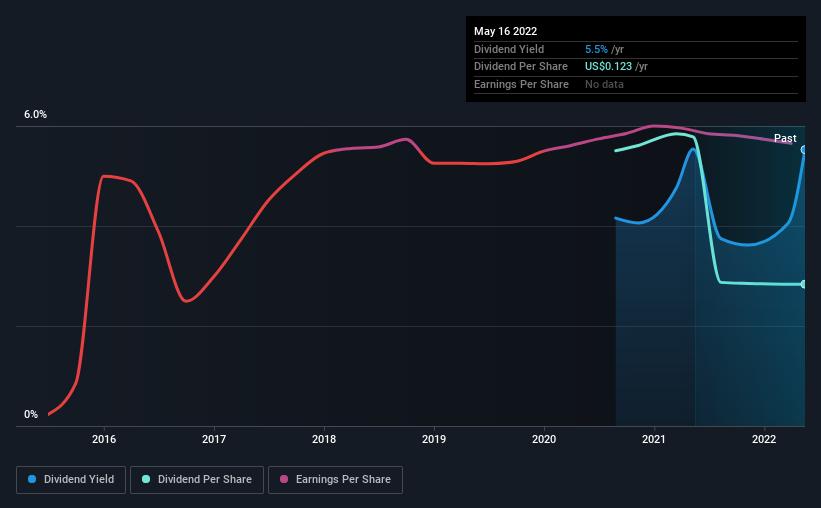Image resolution: width=821 pixels, height=508 pixels.
Task: Select the 2020 x-axis label
Action: (x=543, y=439)
